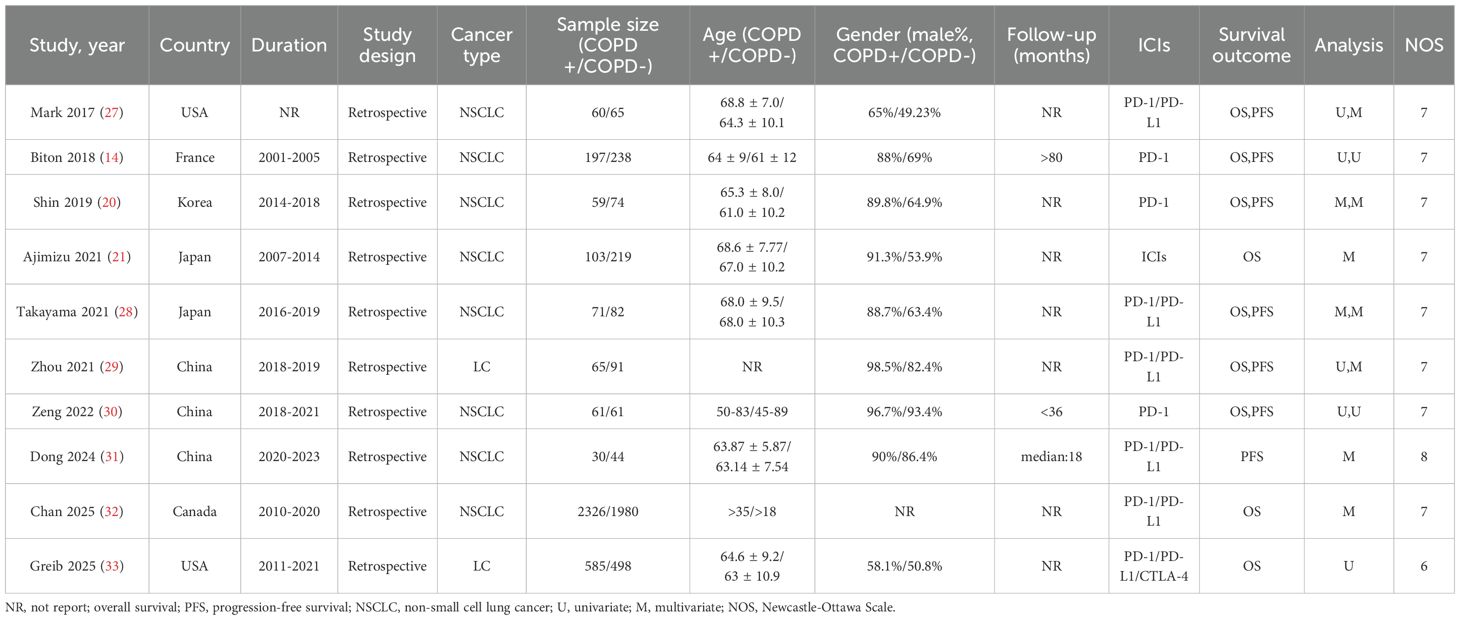
Task: Click the "PD-1/PD-L1/CTLA-4" ICIs cell
Action: (x=1152, y=566)
